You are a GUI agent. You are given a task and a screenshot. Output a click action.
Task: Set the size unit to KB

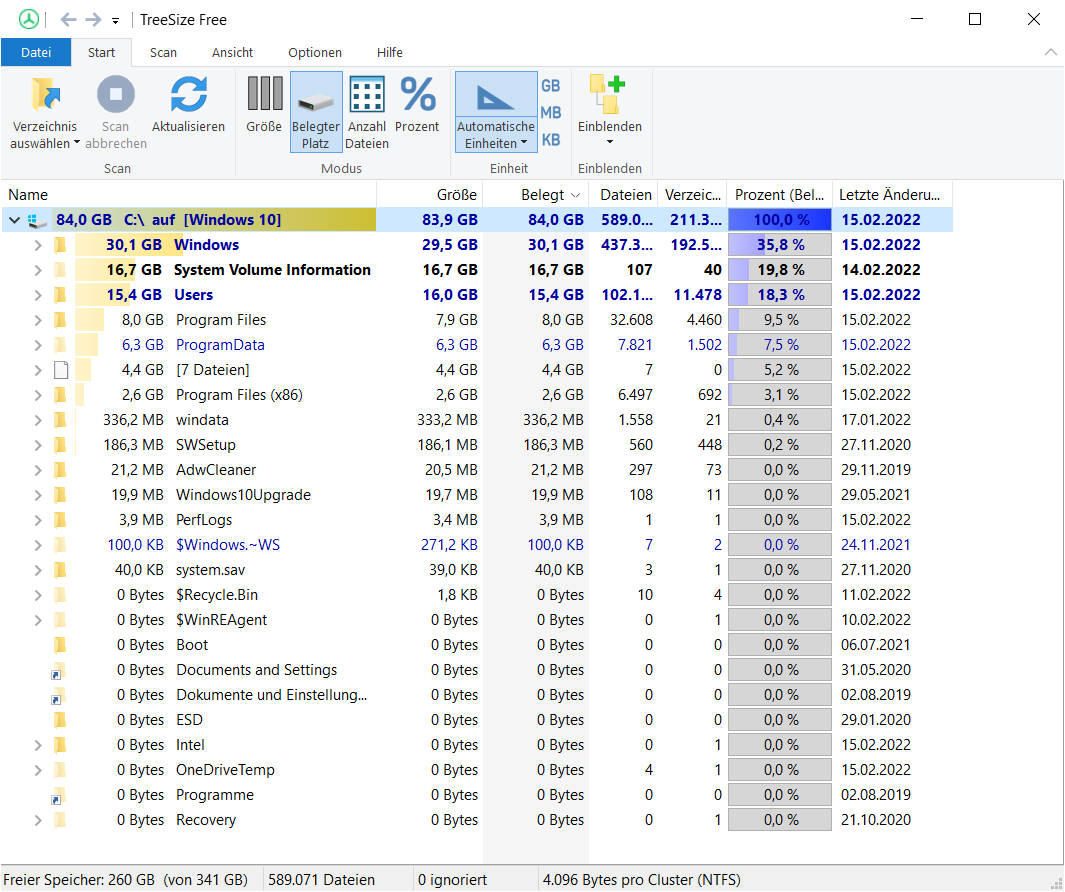[x=551, y=140]
